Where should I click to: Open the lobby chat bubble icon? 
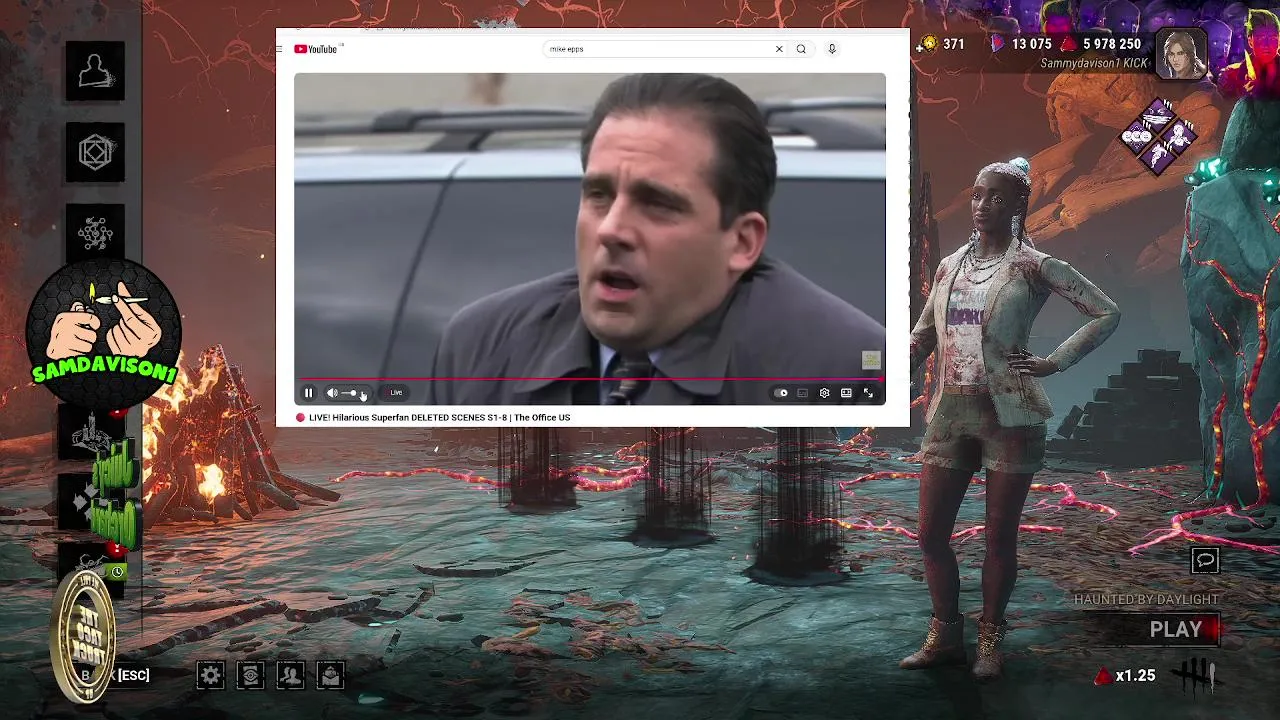coord(1205,561)
